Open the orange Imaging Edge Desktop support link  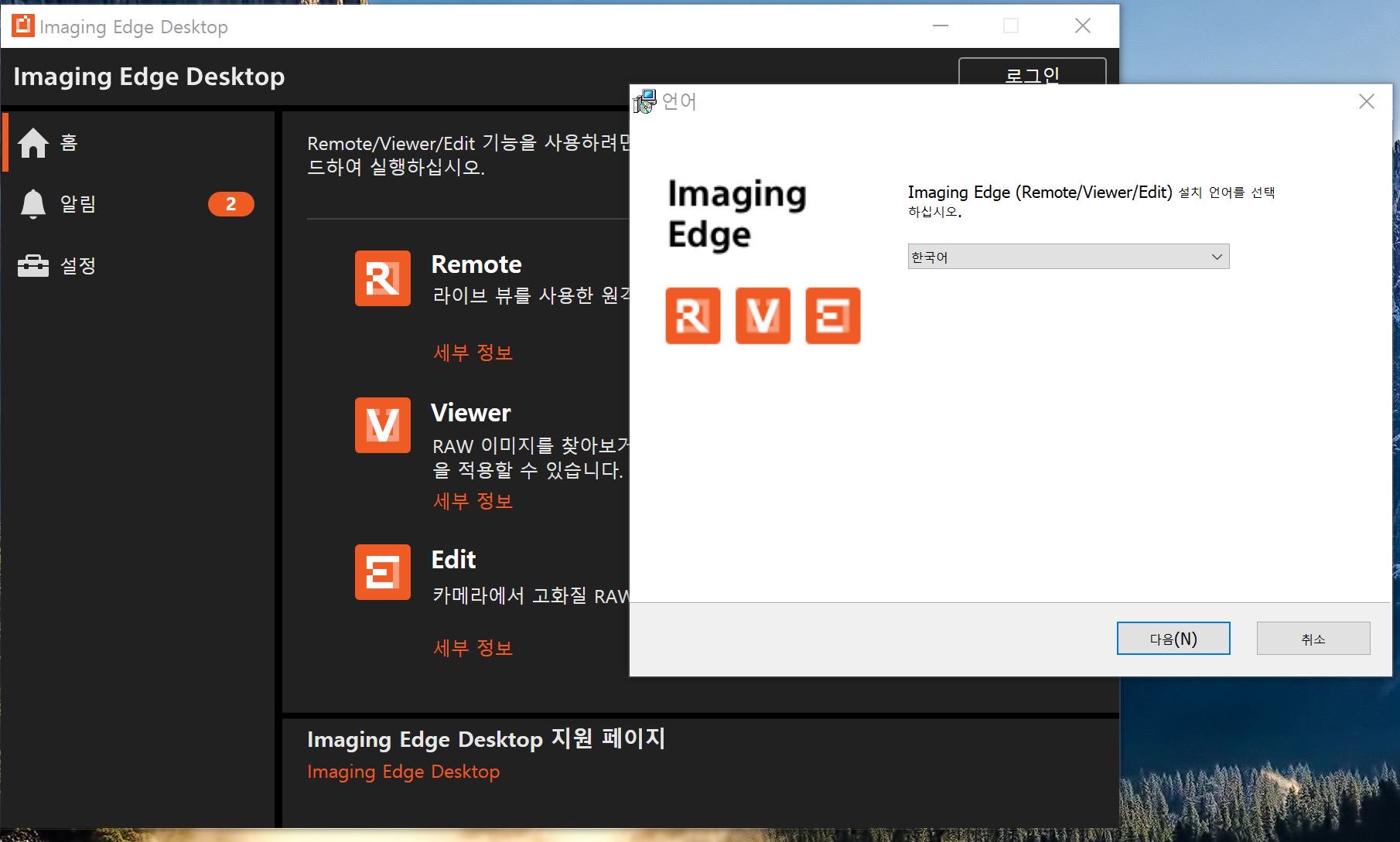[x=403, y=772]
